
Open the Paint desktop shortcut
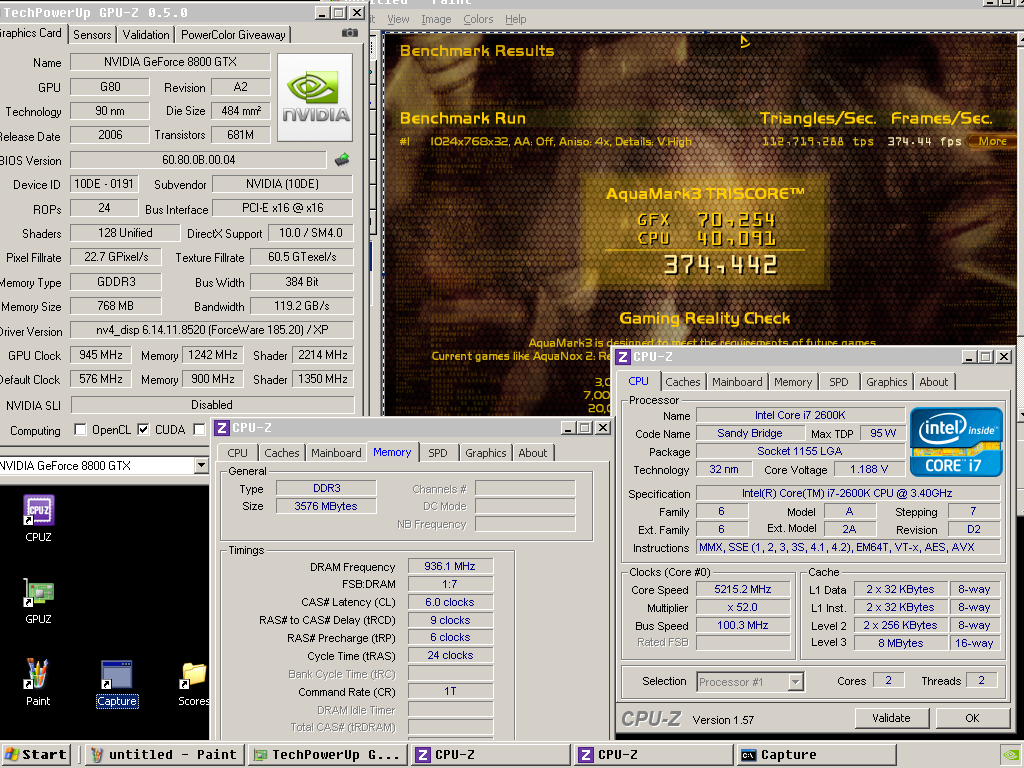pyautogui.click(x=38, y=682)
